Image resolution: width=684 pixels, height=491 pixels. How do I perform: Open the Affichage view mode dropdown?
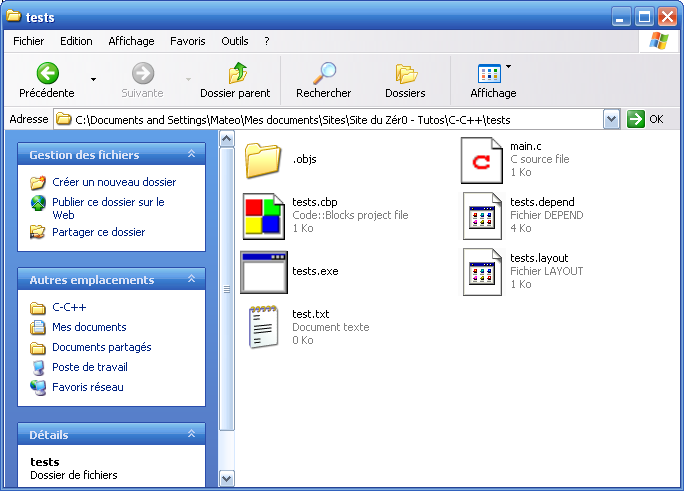coord(508,68)
